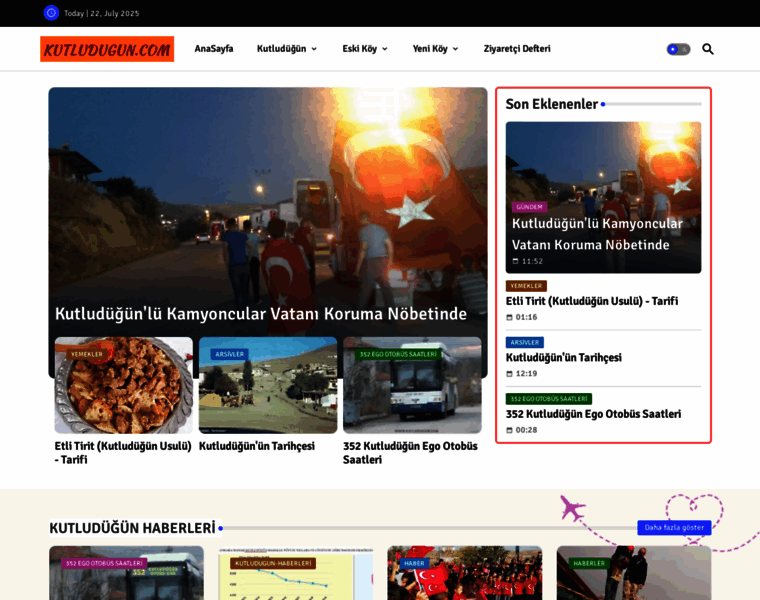Click the ARŞİVLER tag in Son Eklenenler
760x600 pixels.
pos(525,342)
